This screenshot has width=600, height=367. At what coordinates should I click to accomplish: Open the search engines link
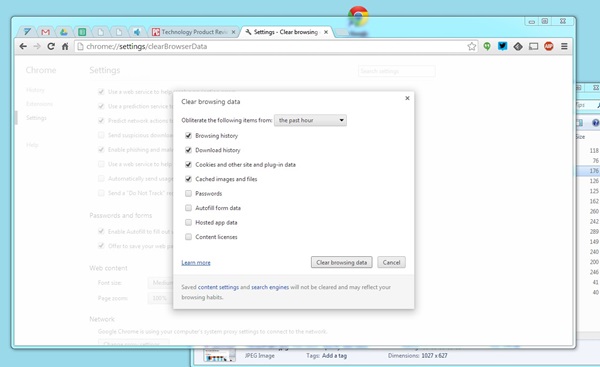coord(270,287)
